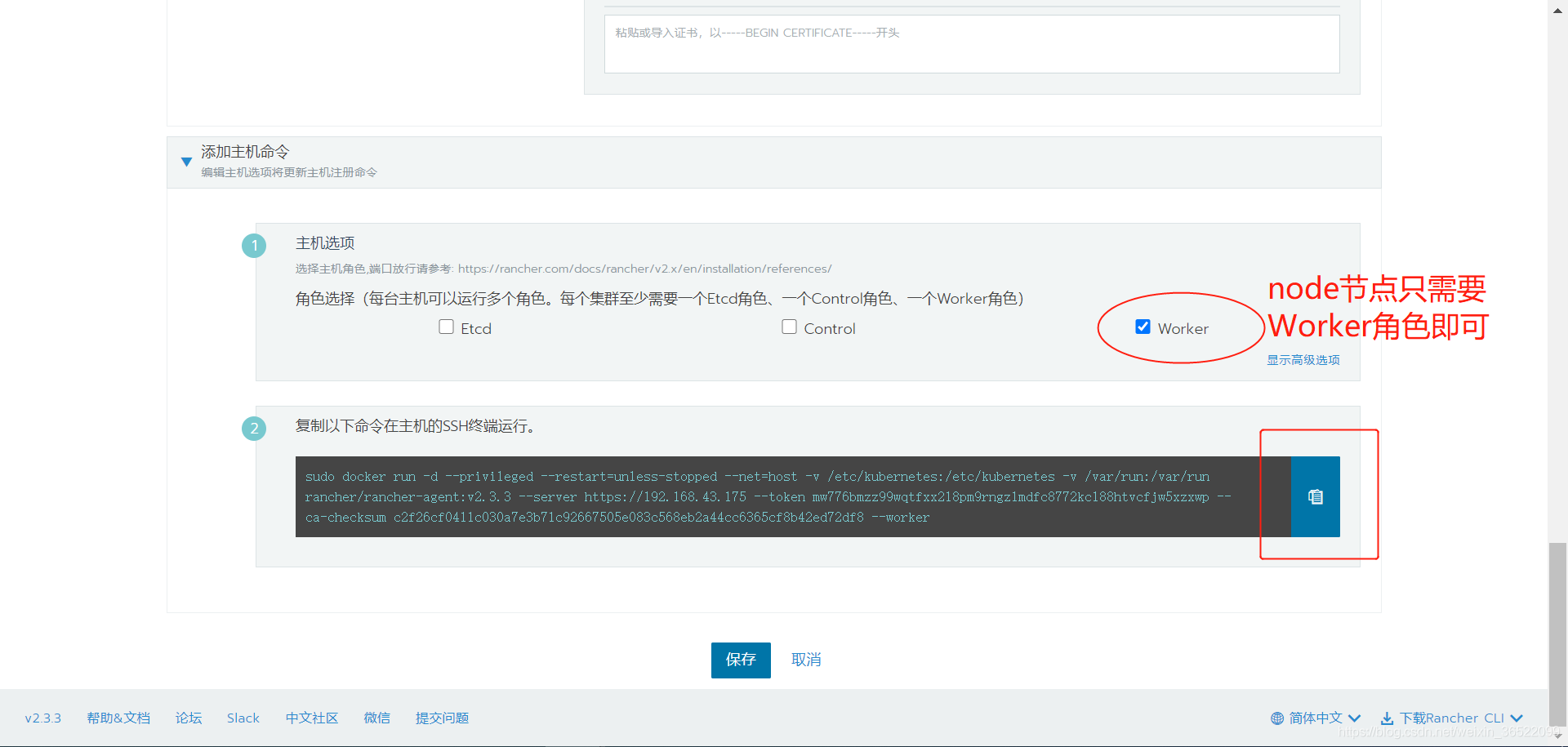Open the Slack footer link

coord(243,718)
